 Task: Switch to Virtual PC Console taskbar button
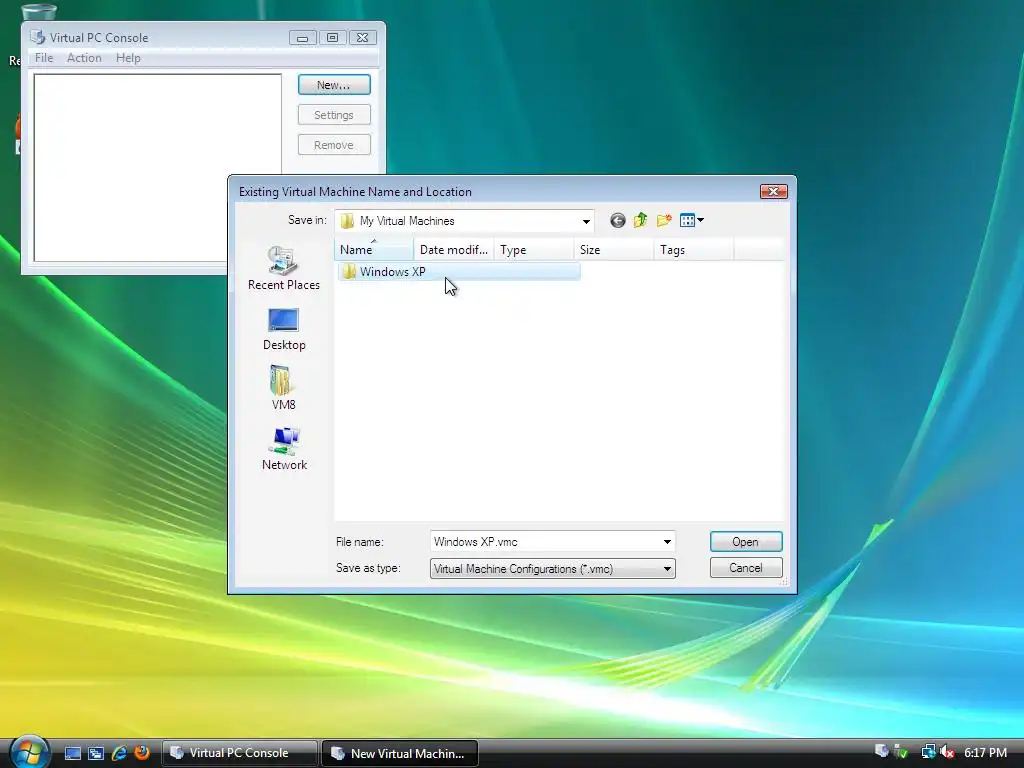point(240,753)
